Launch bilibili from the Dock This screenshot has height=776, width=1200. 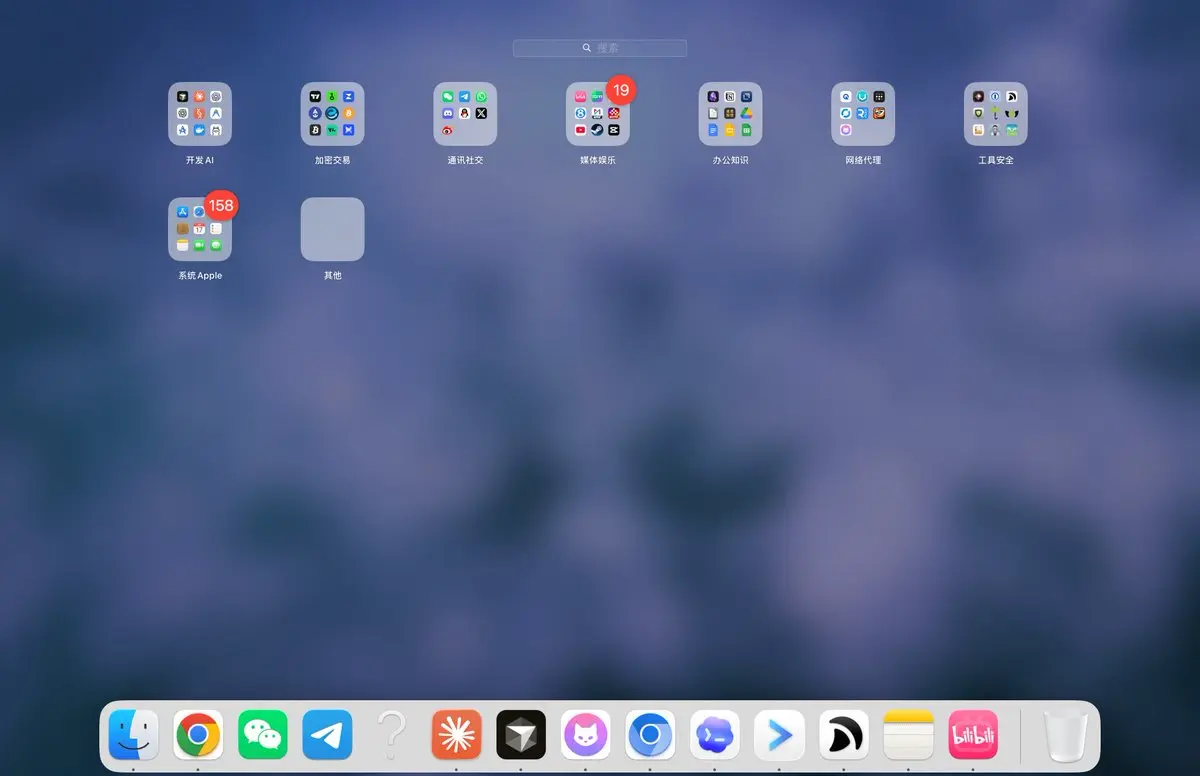pos(973,736)
